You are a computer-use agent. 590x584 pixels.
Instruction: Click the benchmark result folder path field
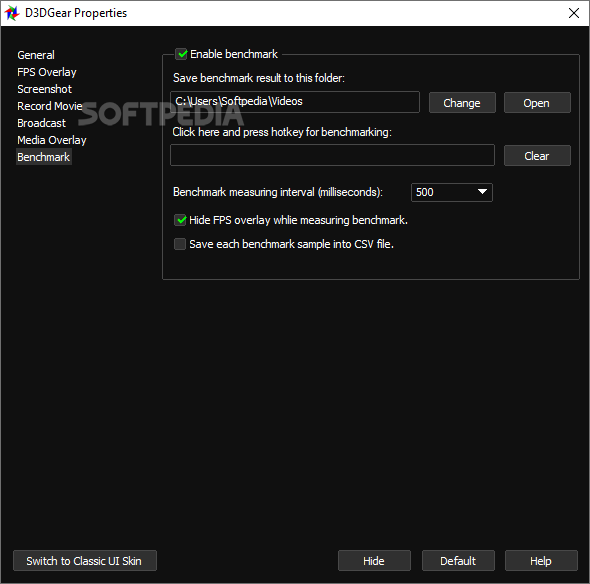295,102
